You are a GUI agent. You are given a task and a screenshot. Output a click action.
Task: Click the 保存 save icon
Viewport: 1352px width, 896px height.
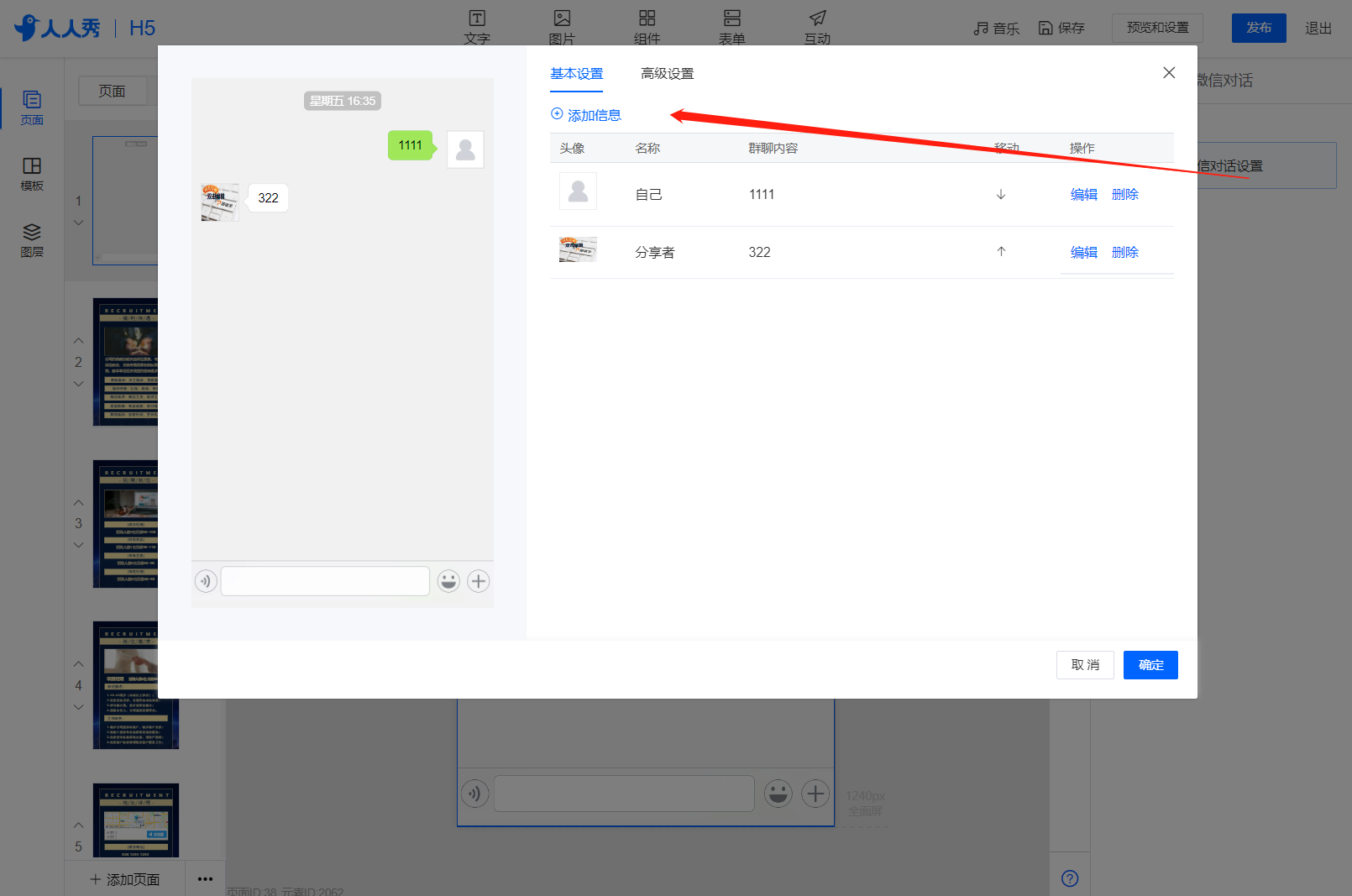coord(1045,28)
